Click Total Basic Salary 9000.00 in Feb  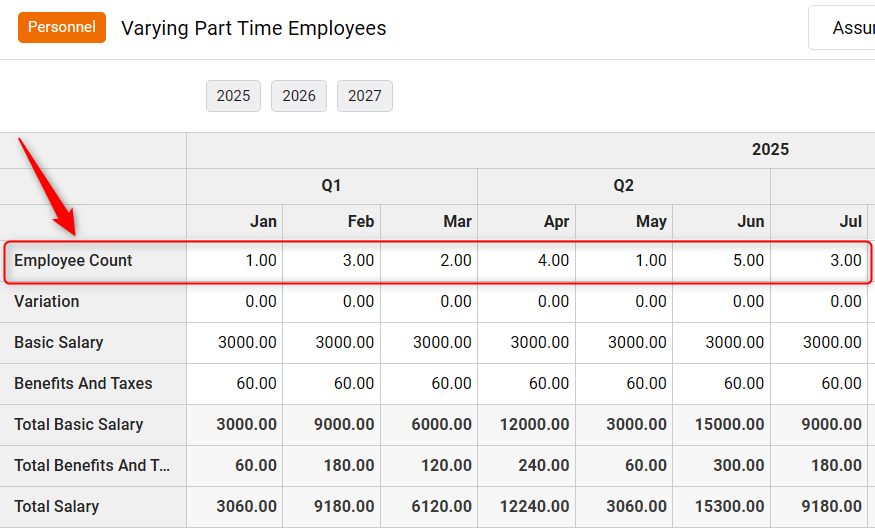pos(331,425)
